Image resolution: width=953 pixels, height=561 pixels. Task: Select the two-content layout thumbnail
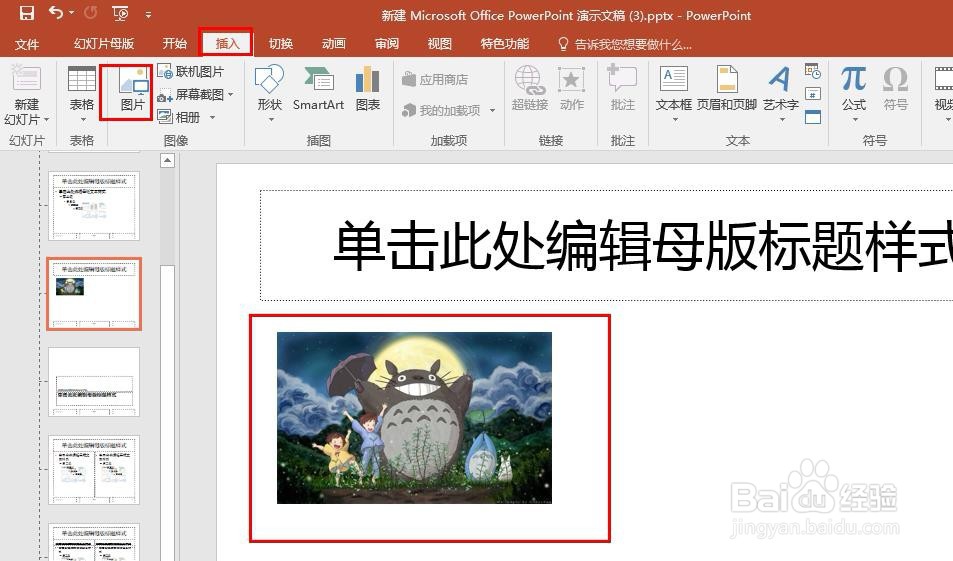pos(94,470)
